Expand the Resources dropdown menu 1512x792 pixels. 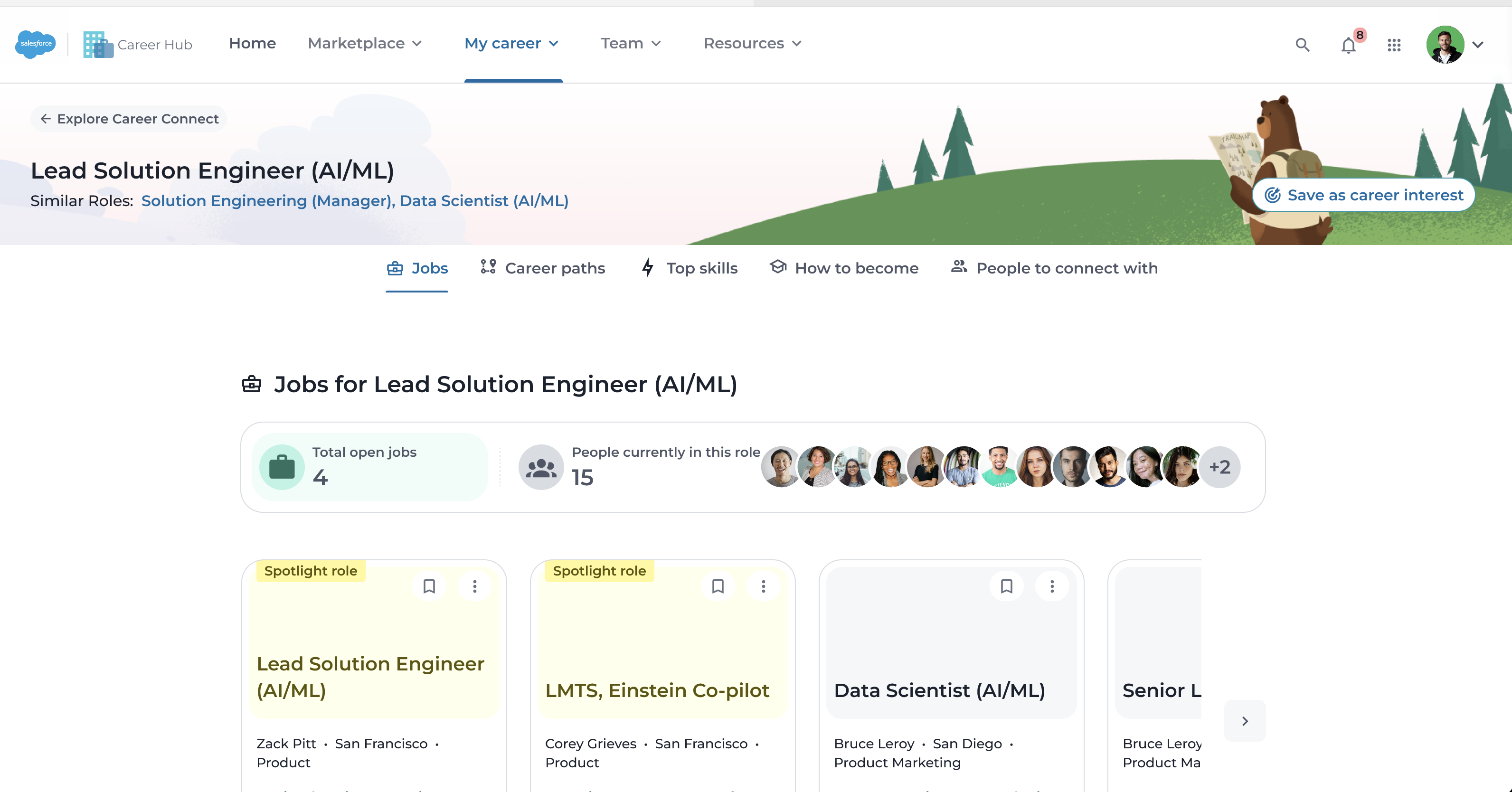click(x=752, y=43)
